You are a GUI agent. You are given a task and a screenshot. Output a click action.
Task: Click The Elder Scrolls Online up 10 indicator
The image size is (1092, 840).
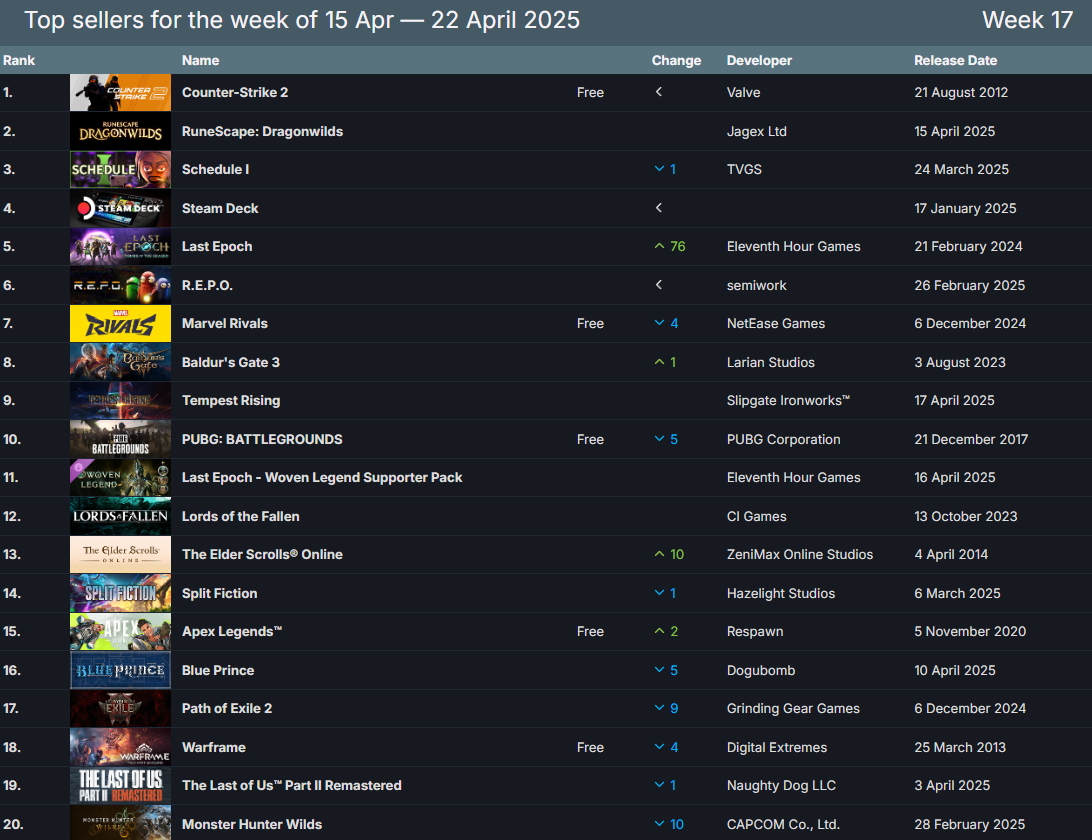click(x=669, y=554)
